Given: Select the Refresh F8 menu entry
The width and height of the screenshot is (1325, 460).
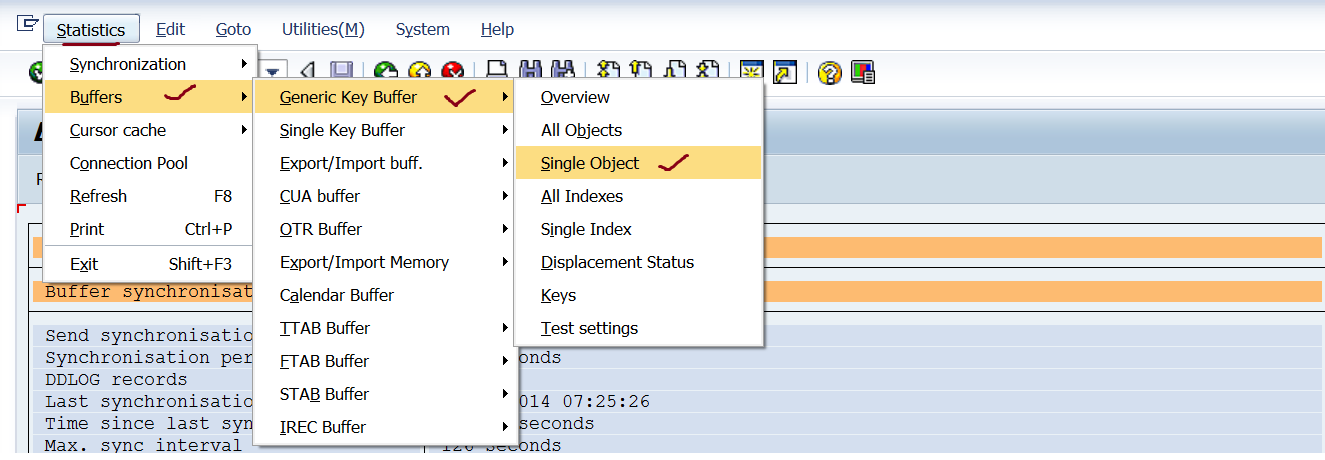Looking at the screenshot, I should pyautogui.click(x=150, y=196).
